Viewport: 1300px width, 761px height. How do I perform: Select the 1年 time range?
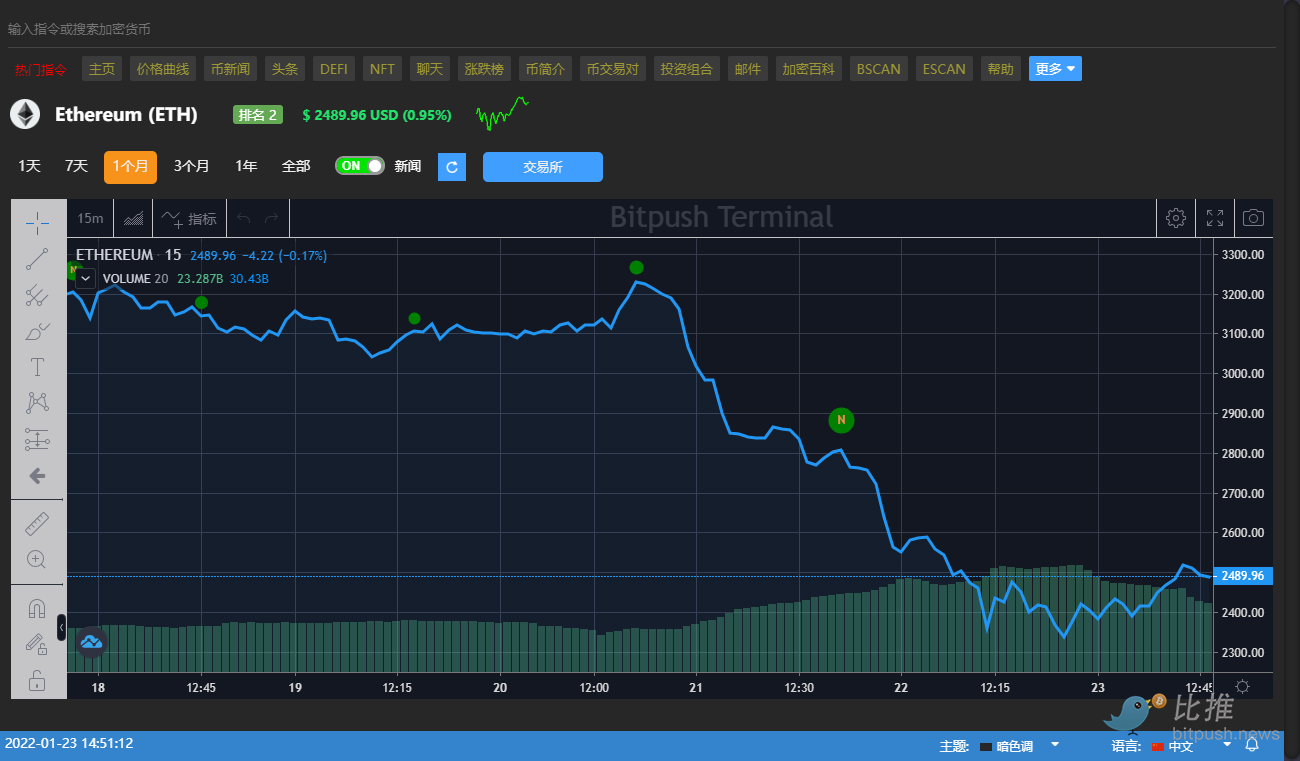246,166
